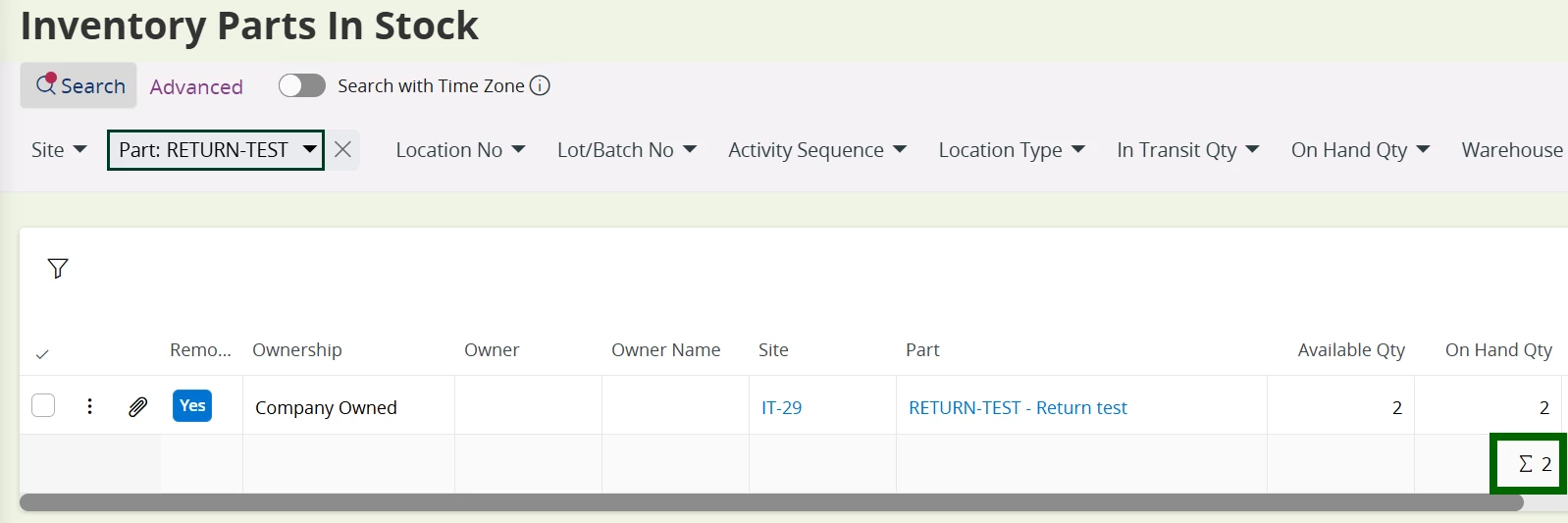1568x523 pixels.
Task: Open the RETURN-TEST - Return test link
Action: pyautogui.click(x=1018, y=407)
